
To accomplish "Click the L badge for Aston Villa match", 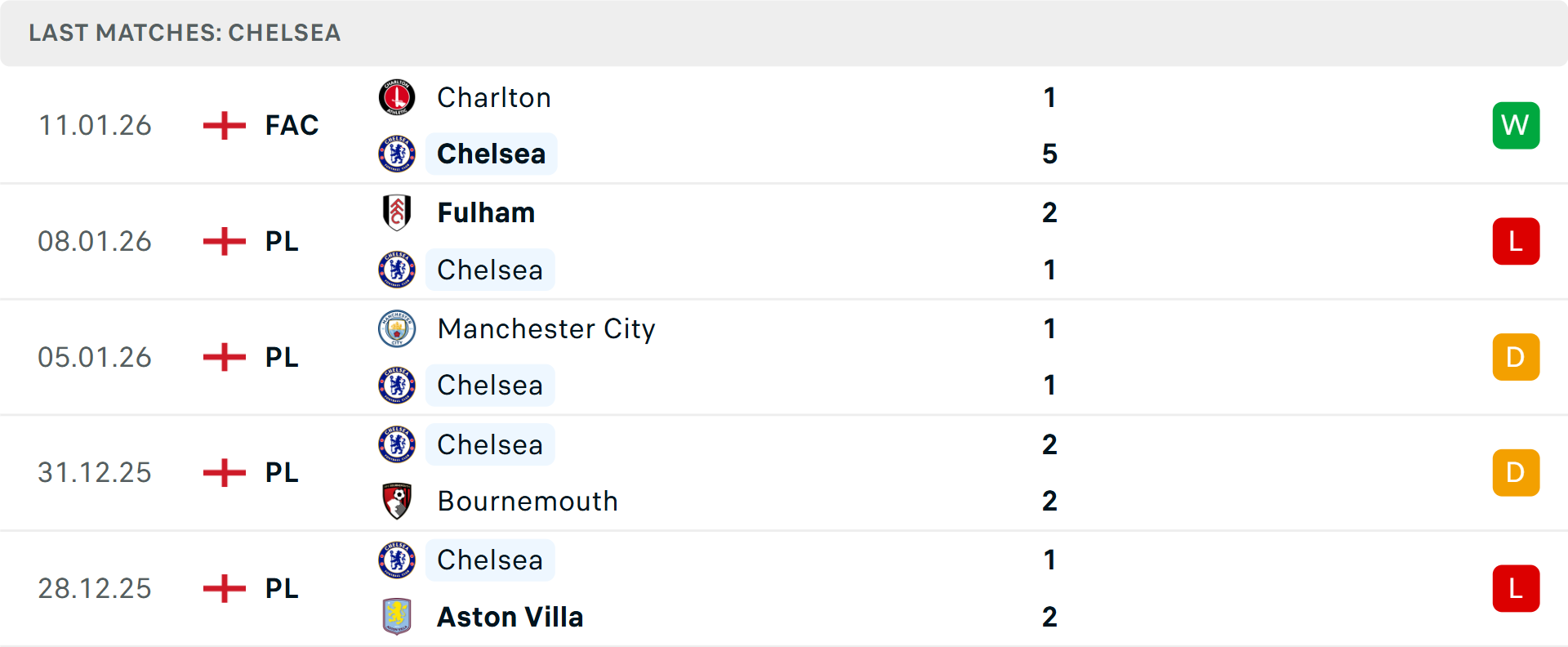I will [x=1516, y=588].
